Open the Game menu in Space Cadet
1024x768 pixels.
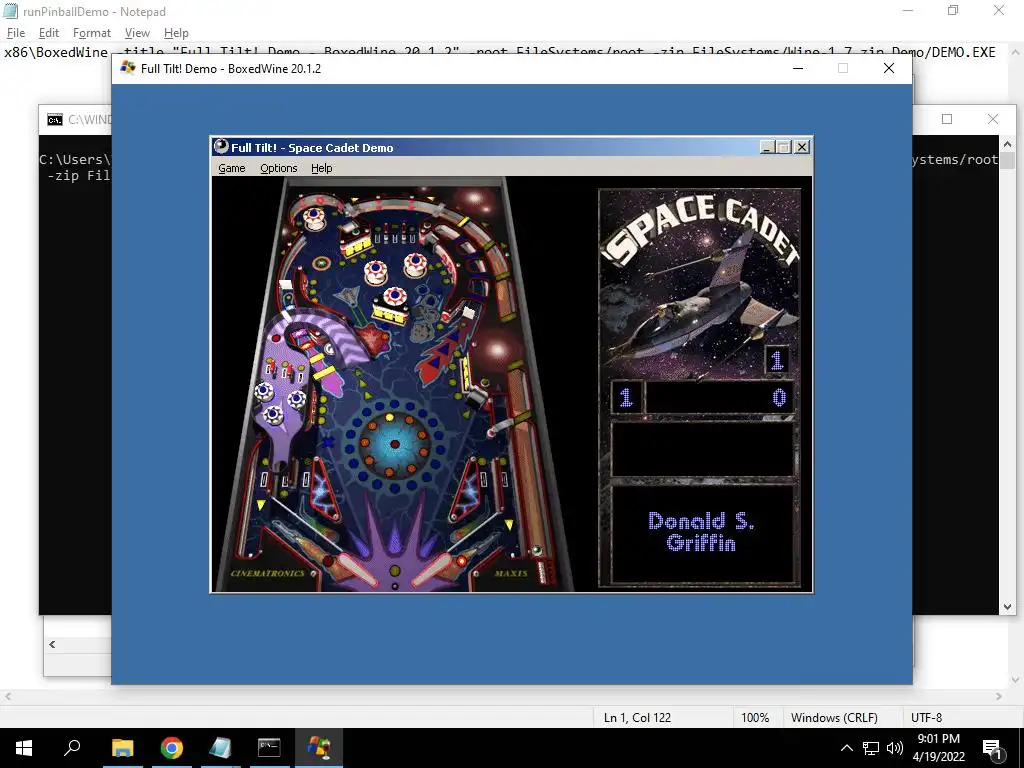231,168
